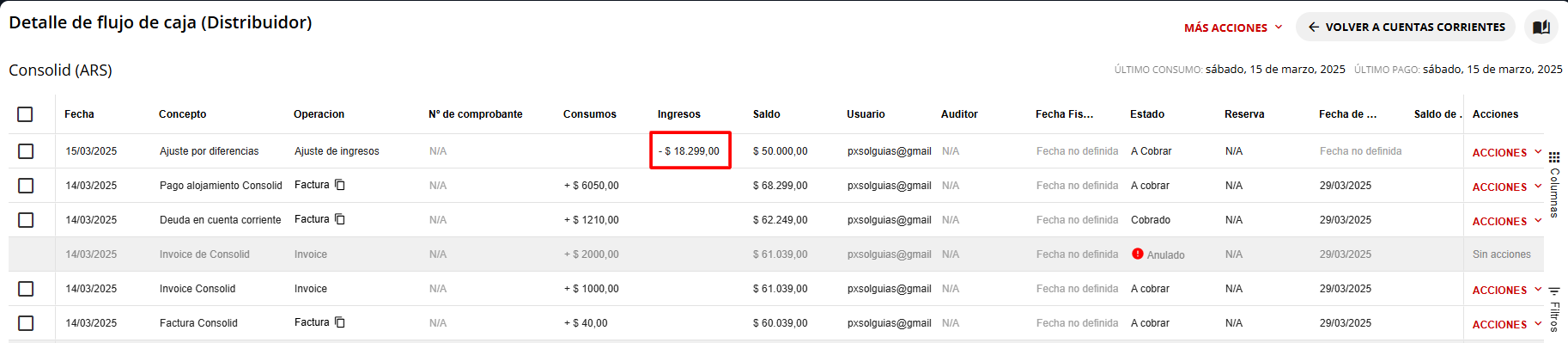1568x343 pixels.
Task: Copy invoice icon in Deuda en cuenta corriente row
Action: 340,219
